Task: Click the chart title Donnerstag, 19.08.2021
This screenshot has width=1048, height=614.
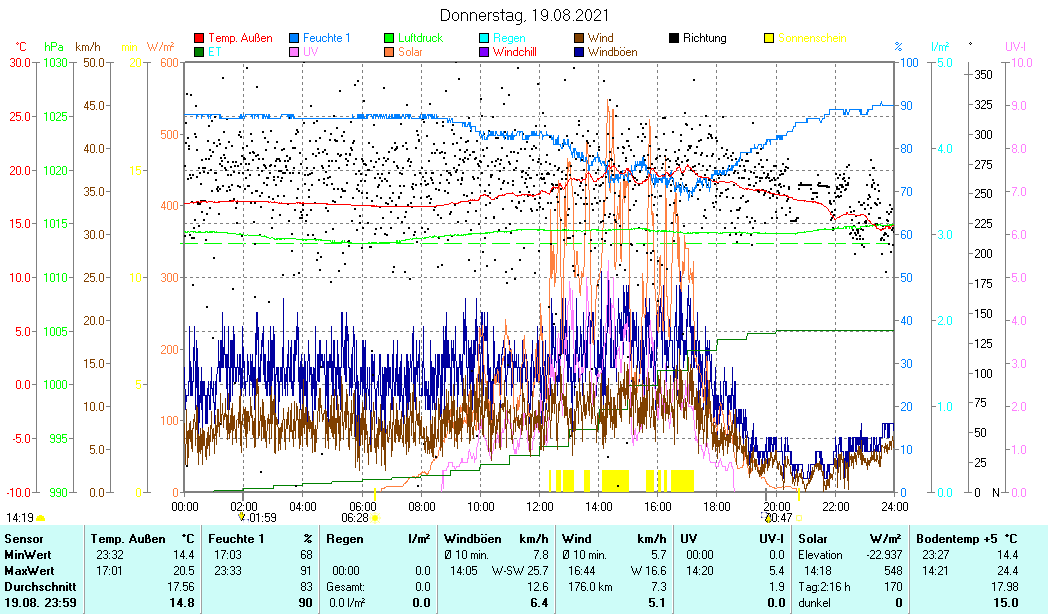Action: tap(524, 15)
